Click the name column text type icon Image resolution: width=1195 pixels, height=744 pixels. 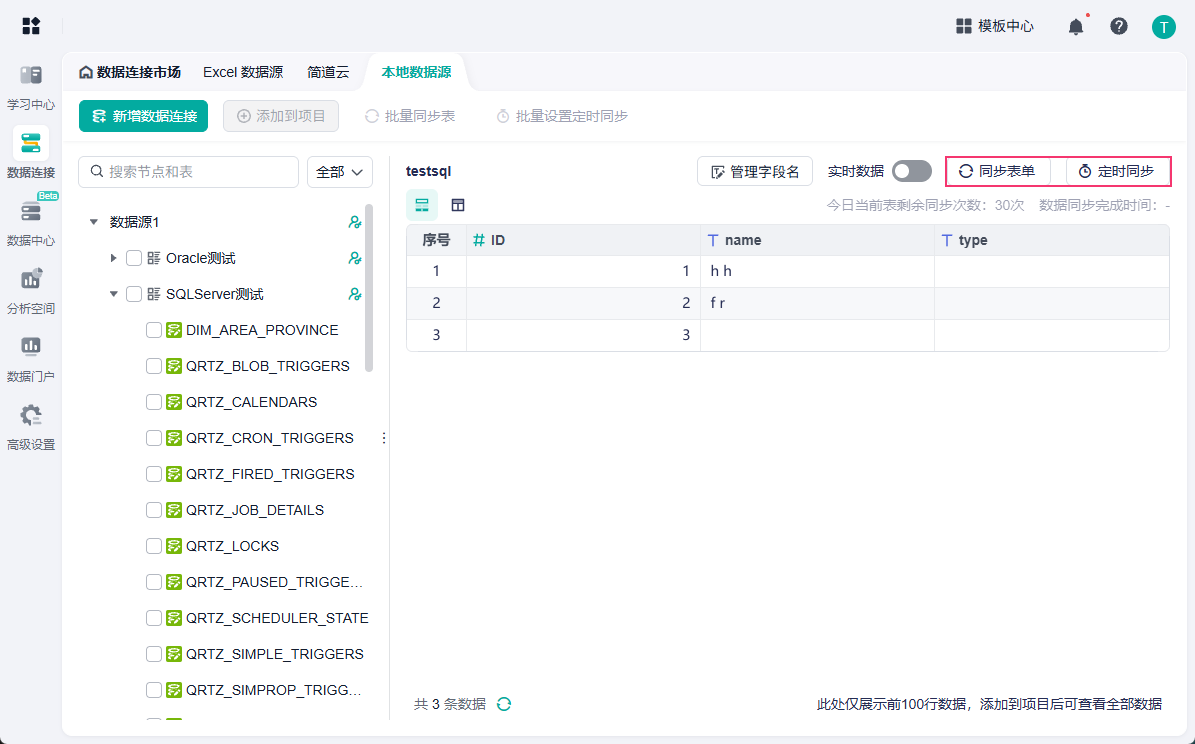point(713,240)
